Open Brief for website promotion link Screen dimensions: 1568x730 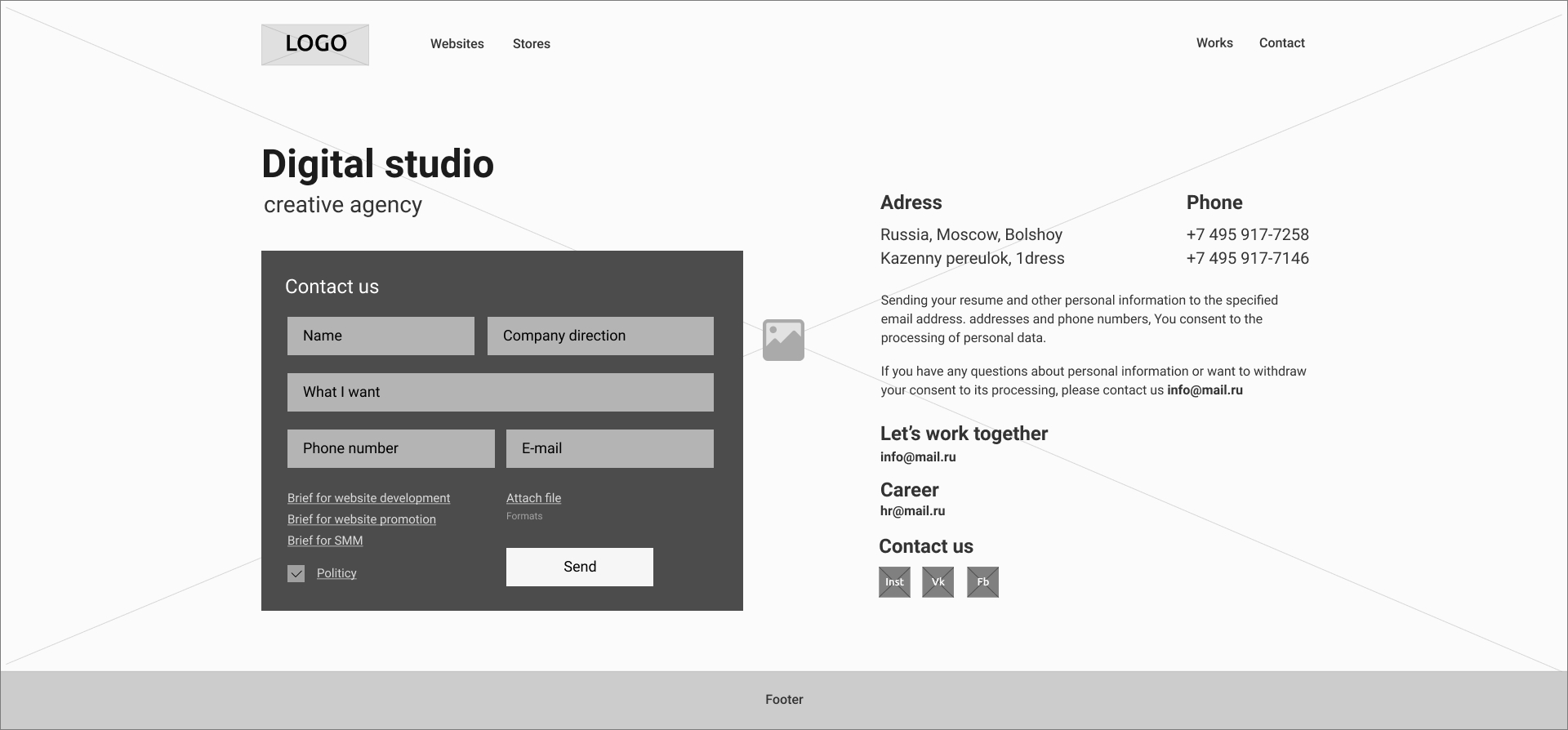[362, 519]
